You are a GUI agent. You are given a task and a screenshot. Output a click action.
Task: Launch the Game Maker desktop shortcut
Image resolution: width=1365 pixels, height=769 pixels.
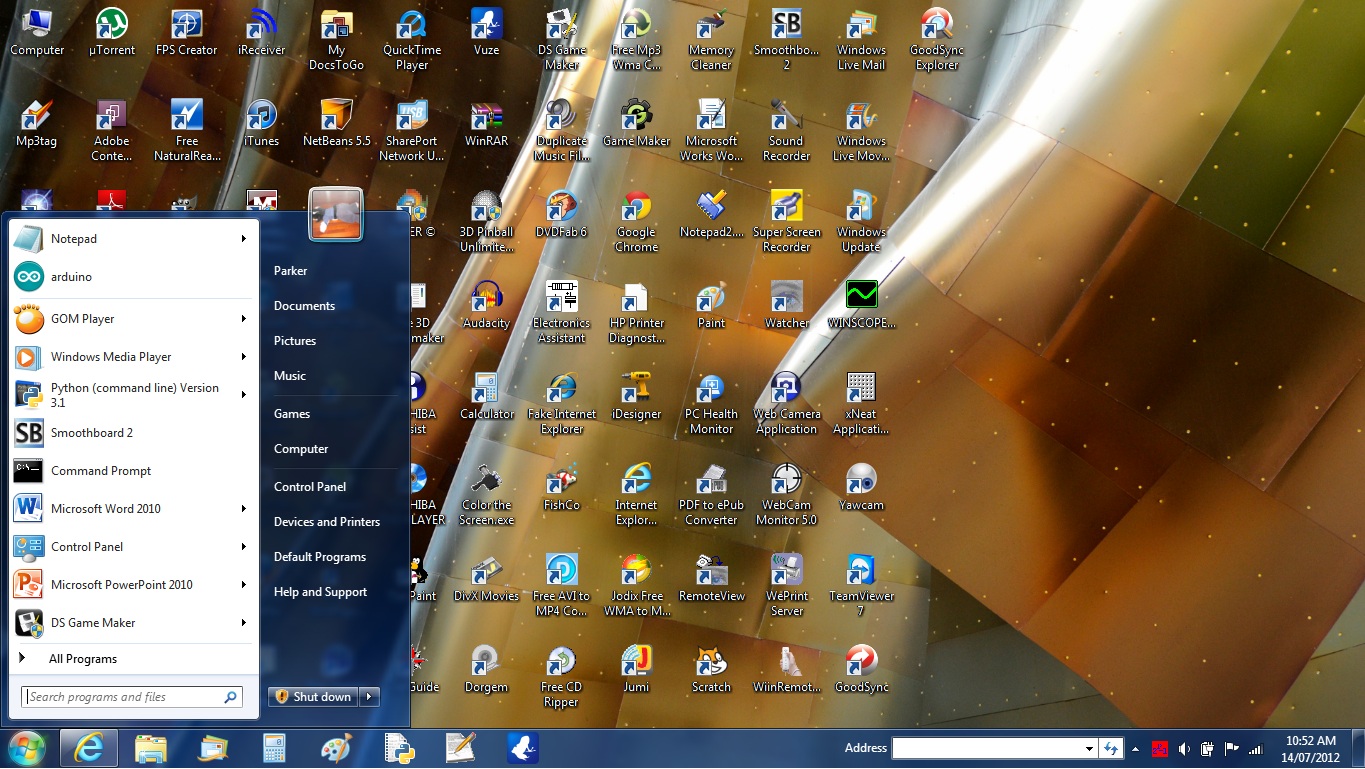[x=636, y=122]
